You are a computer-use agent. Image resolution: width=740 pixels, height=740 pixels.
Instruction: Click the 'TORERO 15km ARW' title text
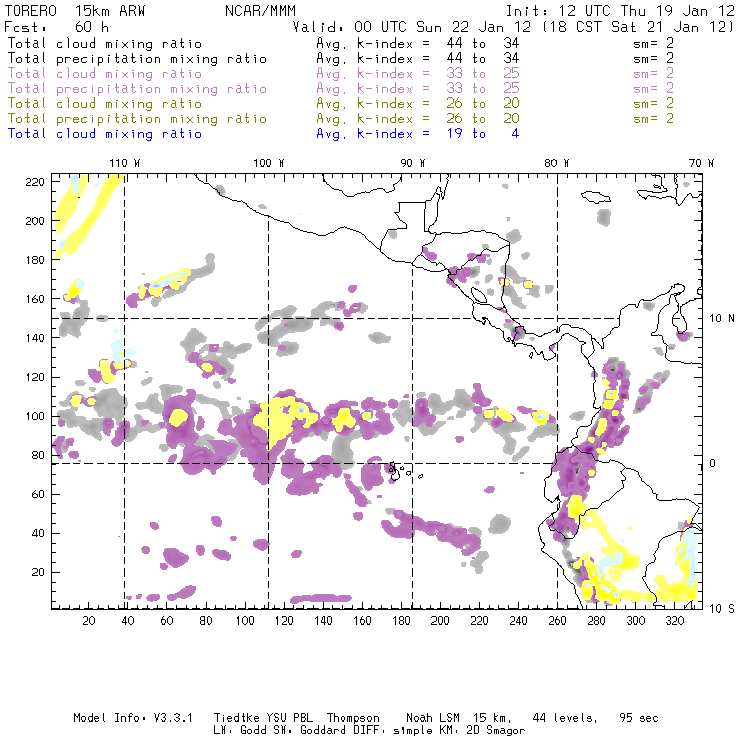[x=75, y=11]
